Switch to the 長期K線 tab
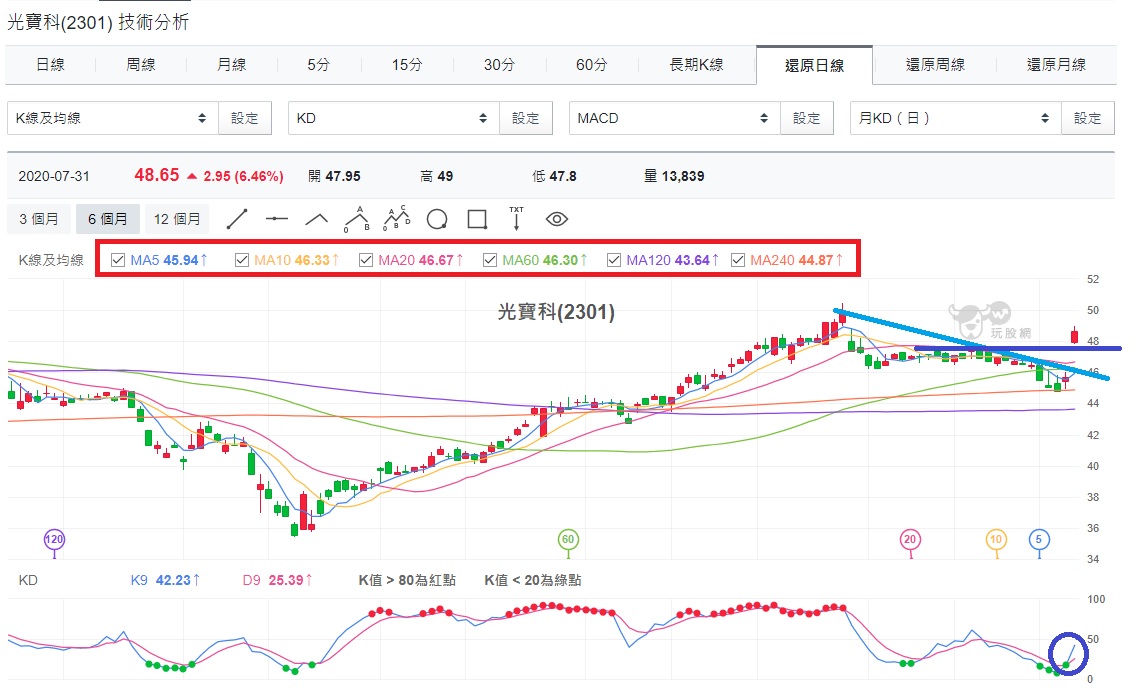The height and width of the screenshot is (689, 1136). [696, 64]
